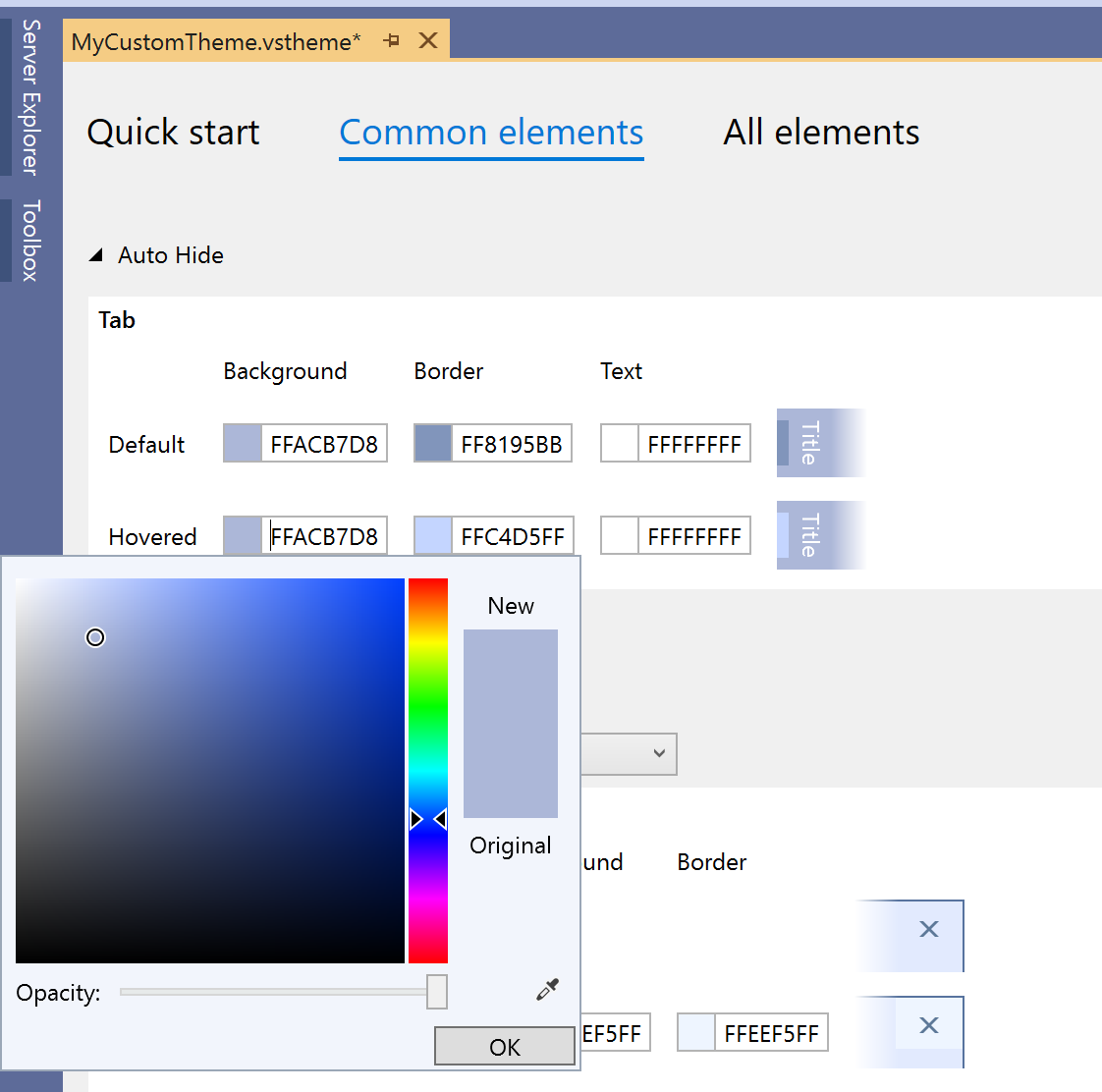
Task: Edit the Default Border FF8195BB field
Action: [x=512, y=444]
